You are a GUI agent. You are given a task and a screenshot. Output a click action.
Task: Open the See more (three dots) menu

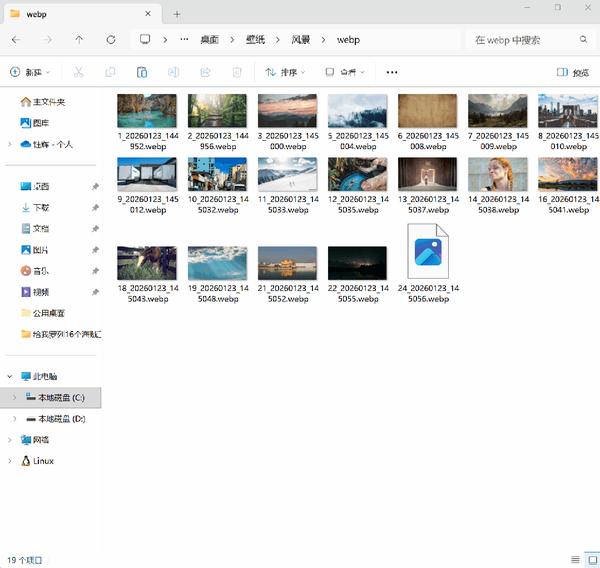click(x=392, y=72)
